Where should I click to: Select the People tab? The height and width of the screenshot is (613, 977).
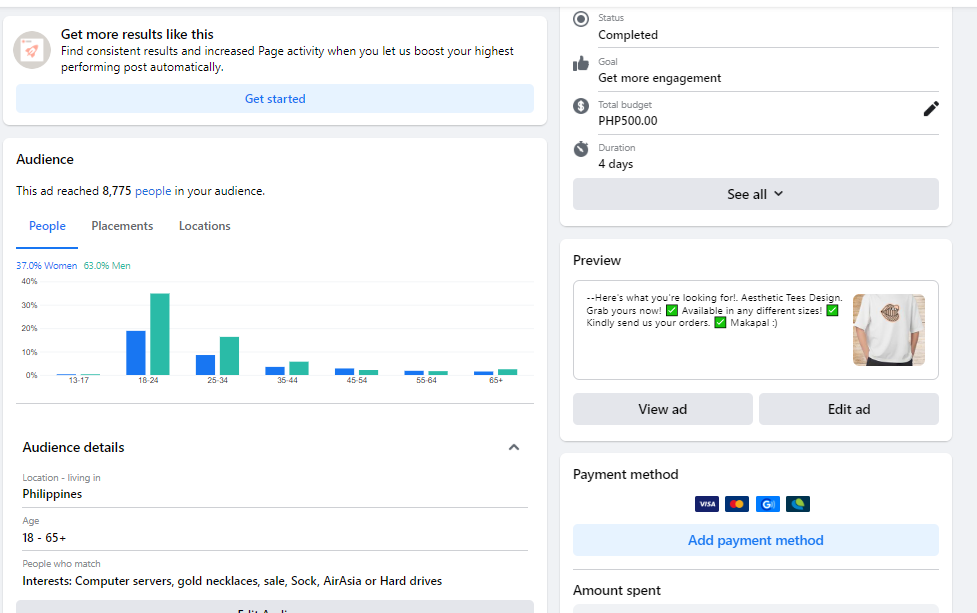[47, 226]
